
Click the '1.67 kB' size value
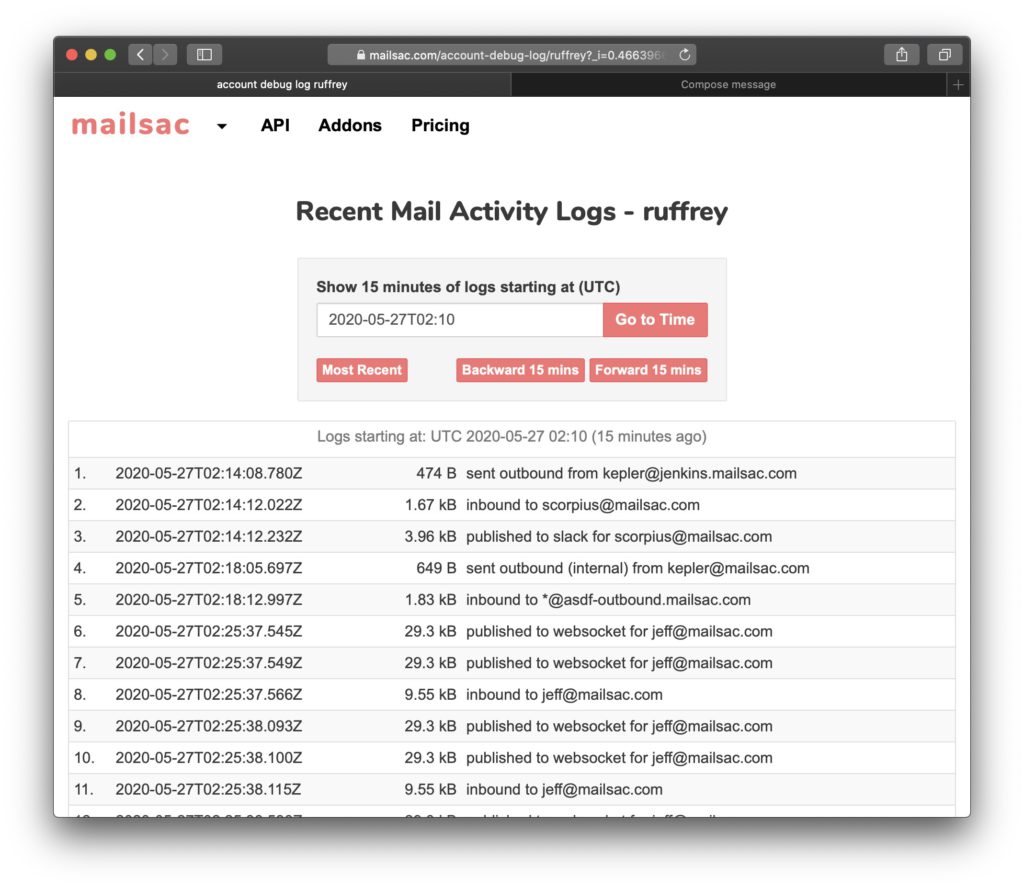430,505
